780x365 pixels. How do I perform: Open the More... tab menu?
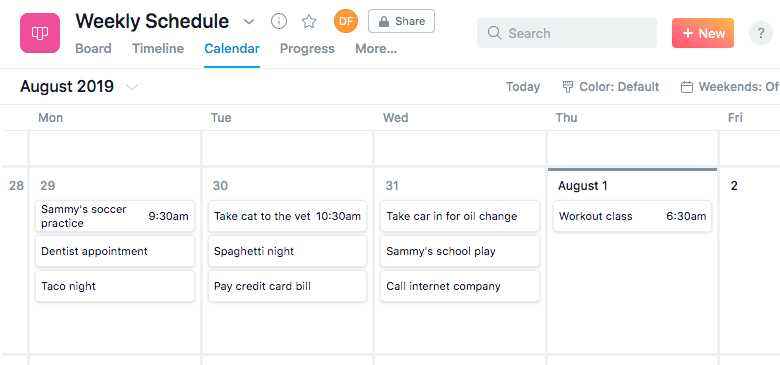point(376,49)
